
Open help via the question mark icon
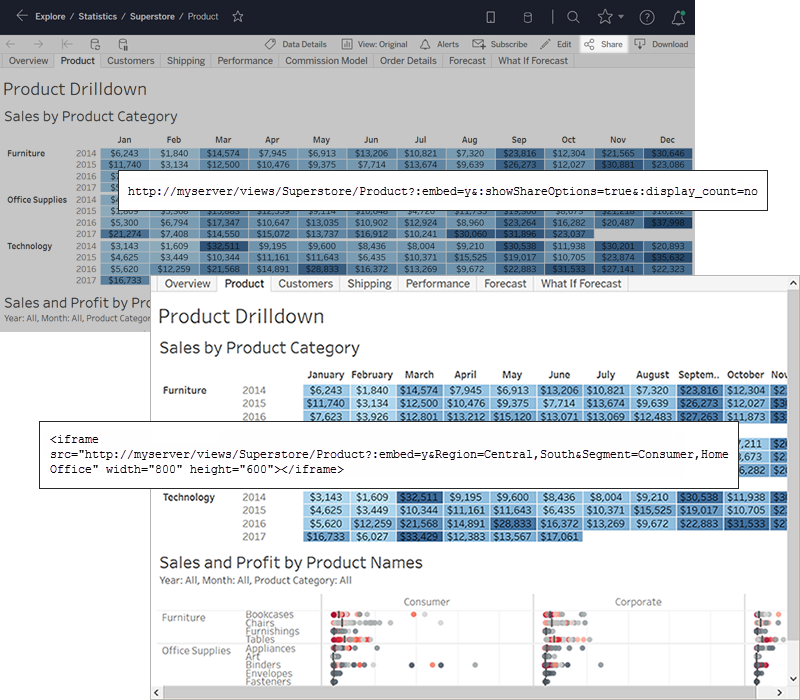click(x=647, y=18)
